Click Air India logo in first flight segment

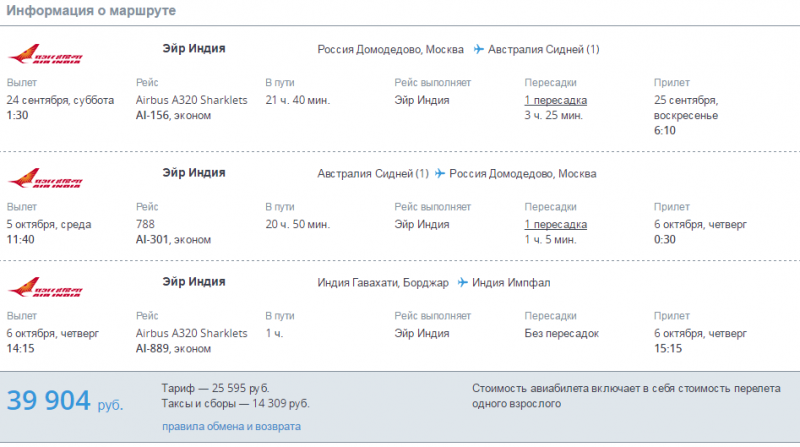[x=45, y=54]
